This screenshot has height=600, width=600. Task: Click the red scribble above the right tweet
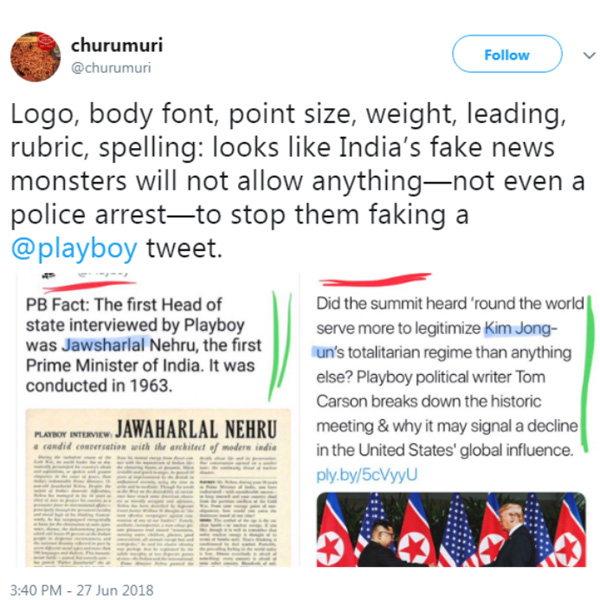(375, 280)
